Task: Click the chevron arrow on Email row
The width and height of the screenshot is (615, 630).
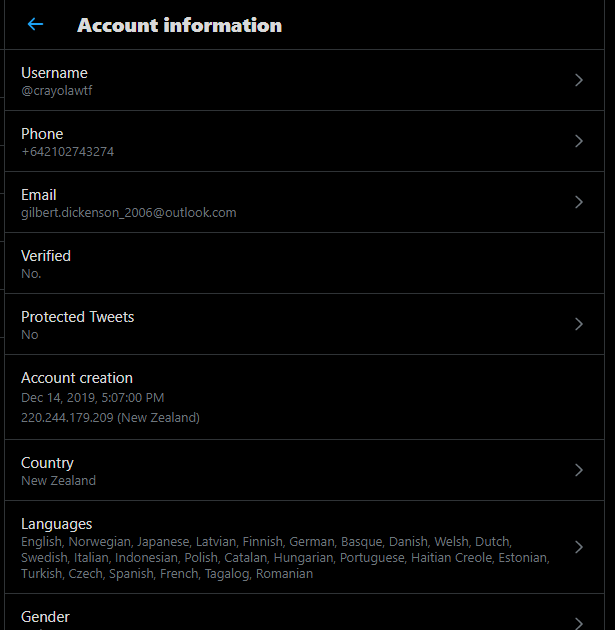Action: pyautogui.click(x=579, y=202)
